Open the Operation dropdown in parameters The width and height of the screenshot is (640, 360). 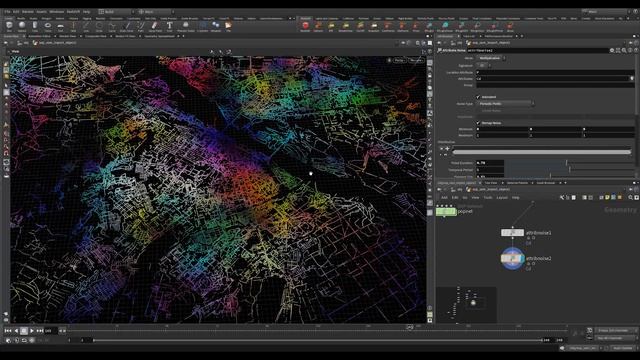[x=491, y=58]
